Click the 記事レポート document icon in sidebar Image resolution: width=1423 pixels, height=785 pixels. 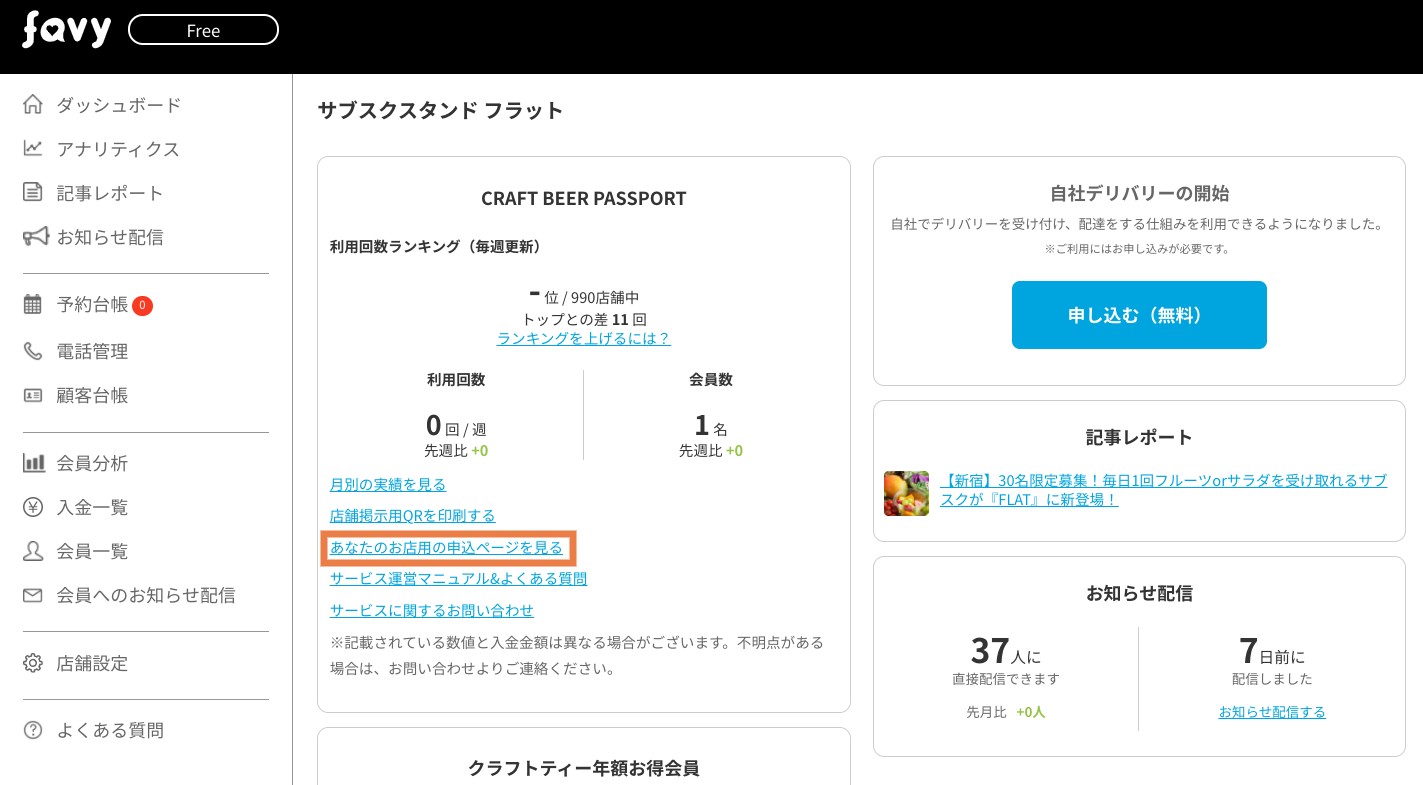pyautogui.click(x=33, y=192)
